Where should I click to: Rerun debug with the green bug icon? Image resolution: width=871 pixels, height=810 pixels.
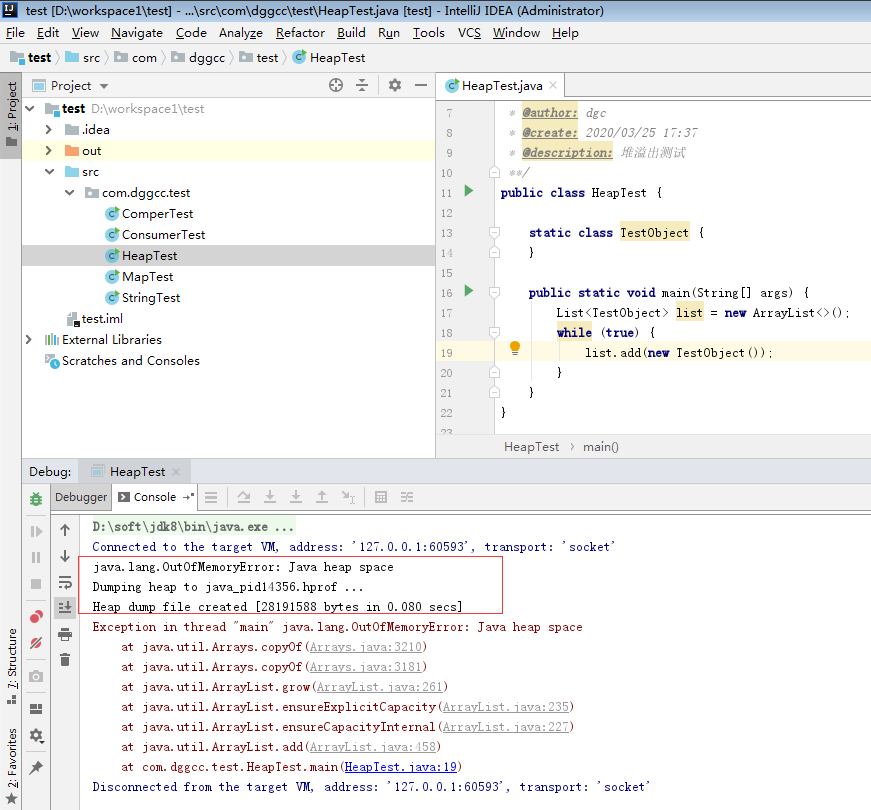(x=36, y=498)
